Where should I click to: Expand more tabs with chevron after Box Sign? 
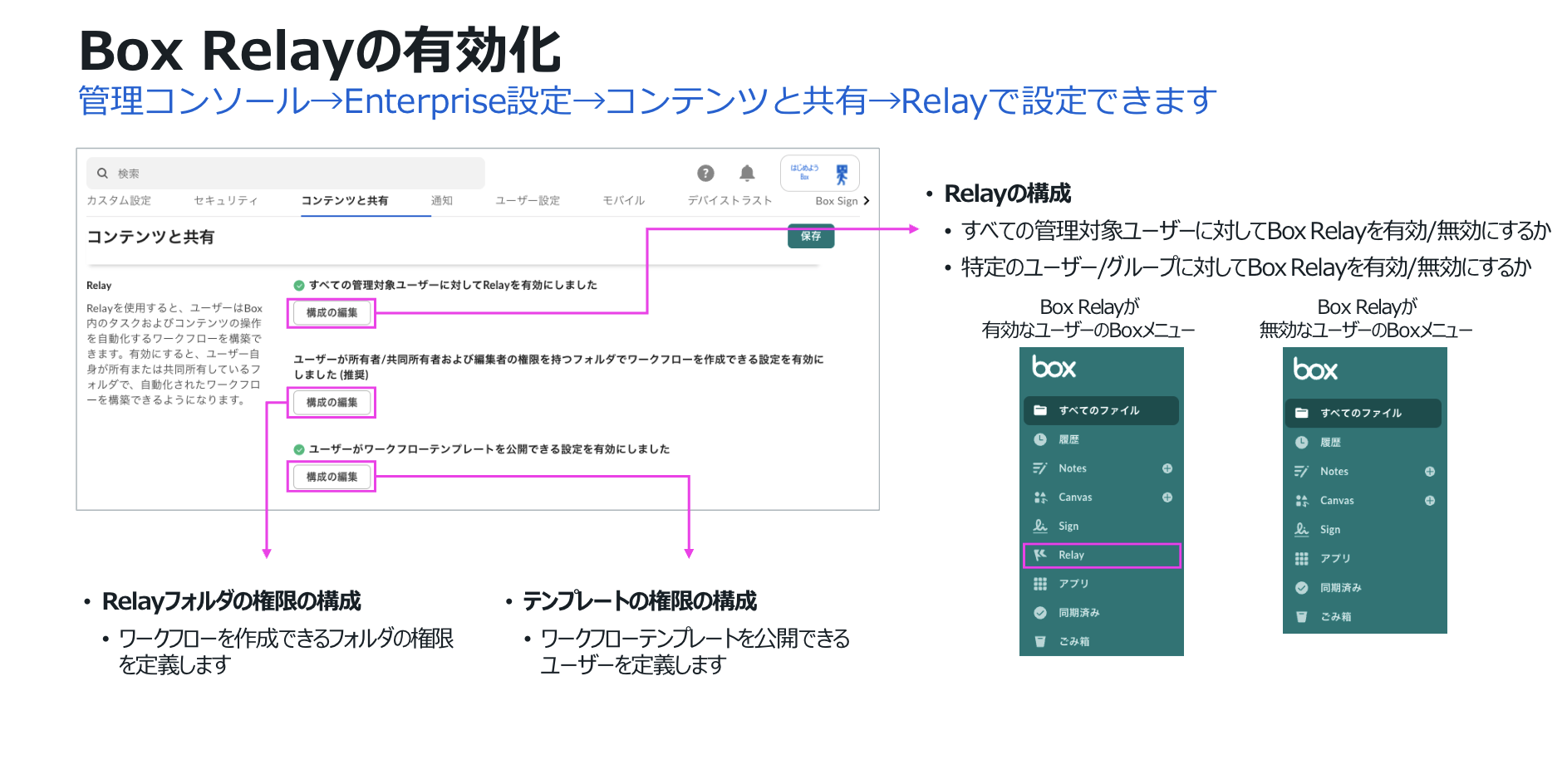pyautogui.click(x=867, y=201)
